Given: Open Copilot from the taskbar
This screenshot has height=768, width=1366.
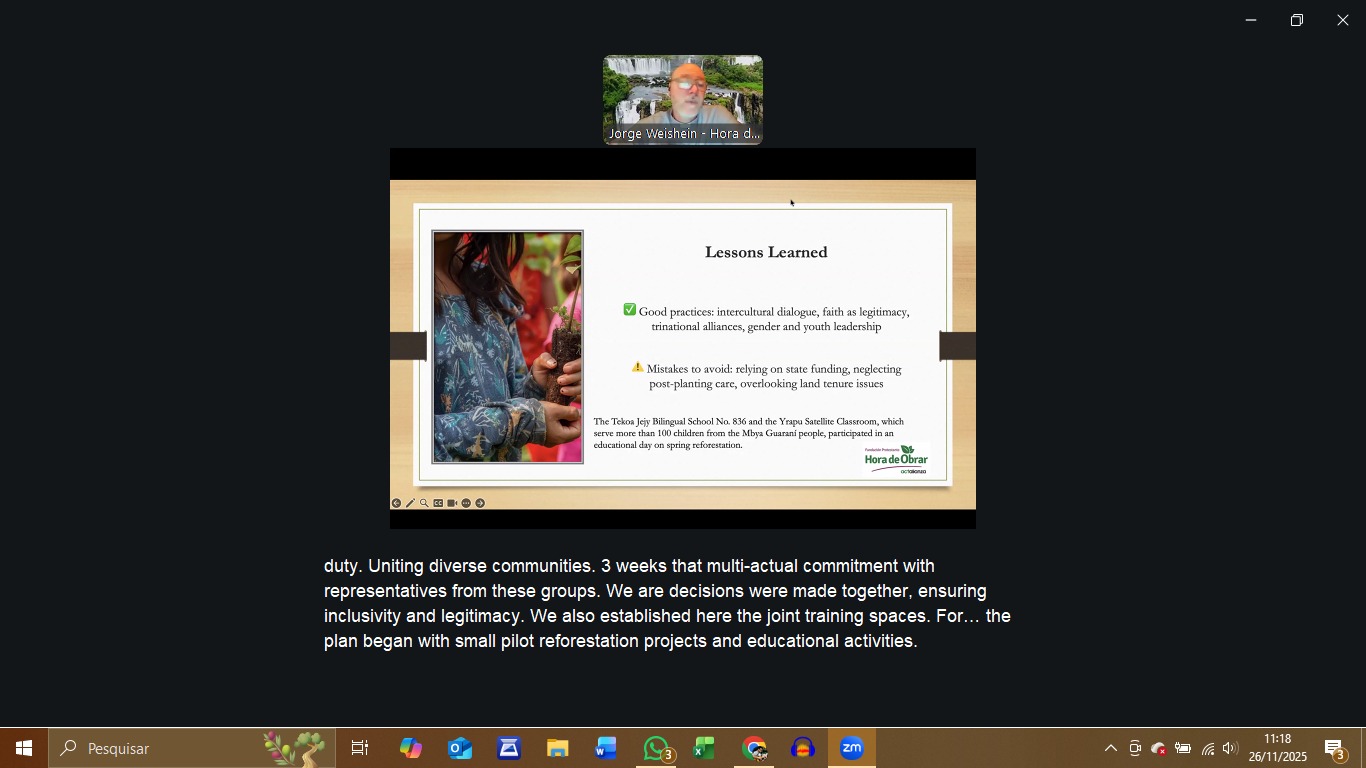Looking at the screenshot, I should [410, 748].
